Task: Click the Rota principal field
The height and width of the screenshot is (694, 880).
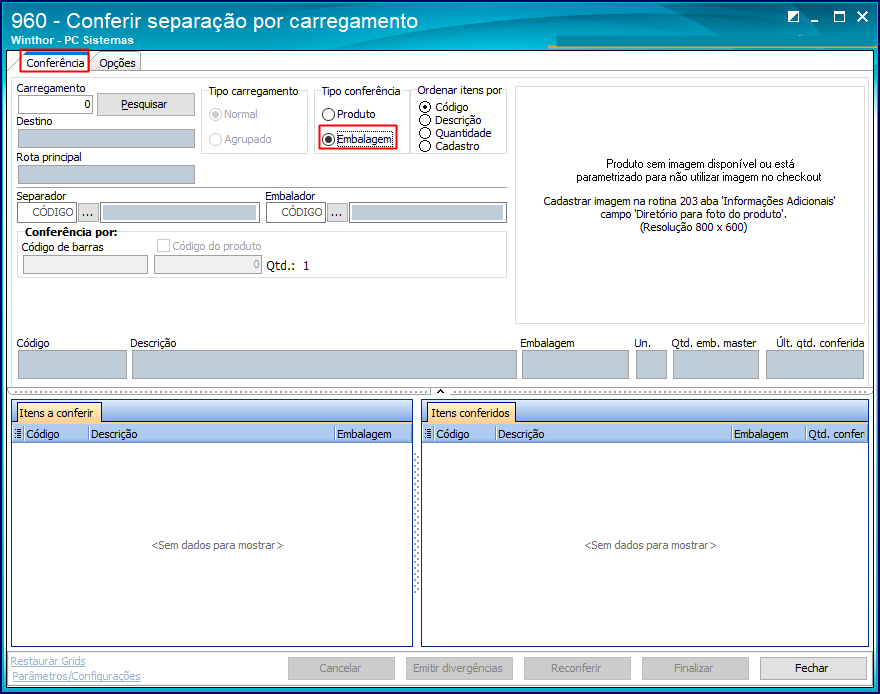Action: coord(107,174)
